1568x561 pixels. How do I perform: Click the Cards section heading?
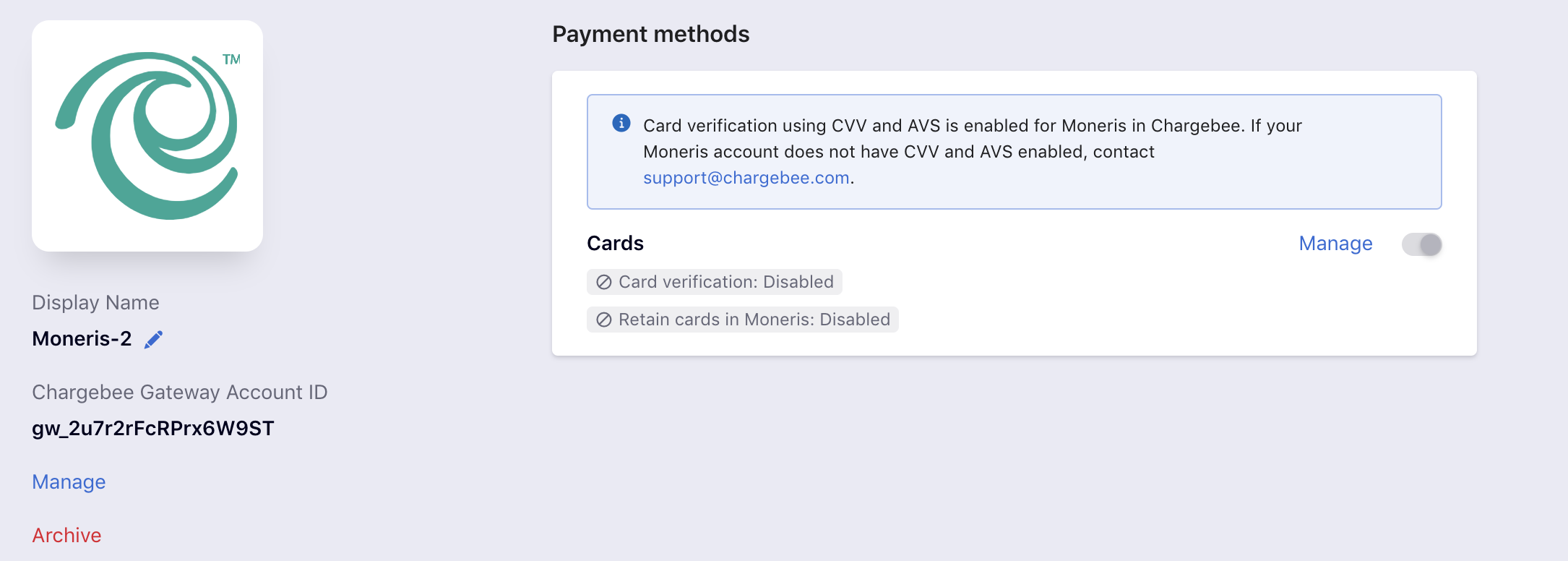(x=615, y=244)
